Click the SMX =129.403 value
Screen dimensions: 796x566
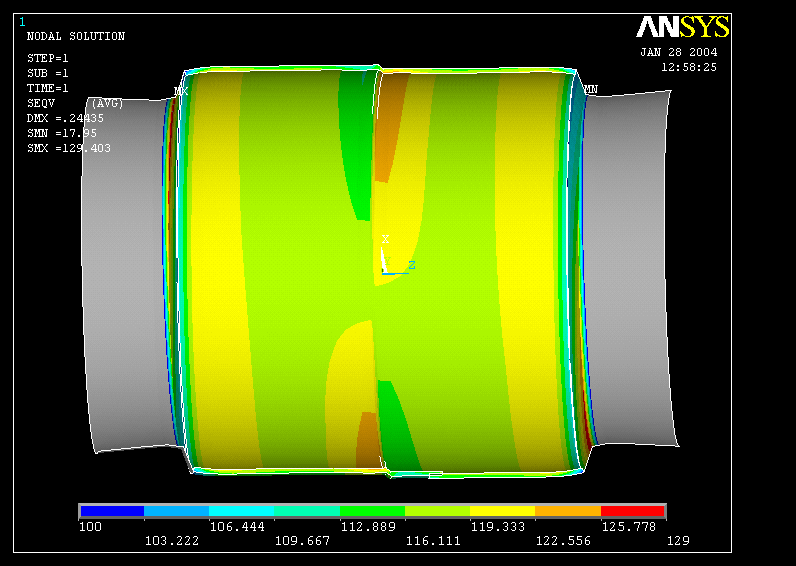(69, 148)
